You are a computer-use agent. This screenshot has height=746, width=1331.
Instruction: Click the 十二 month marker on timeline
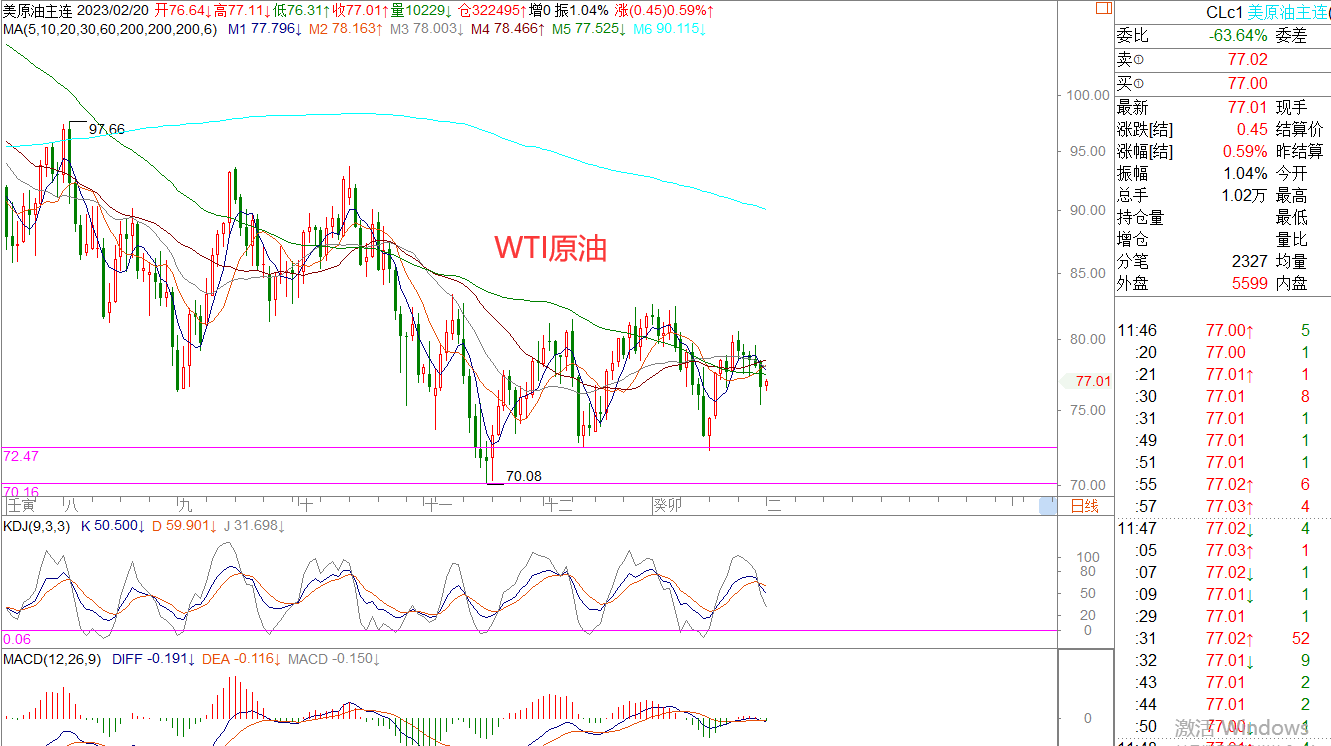557,505
